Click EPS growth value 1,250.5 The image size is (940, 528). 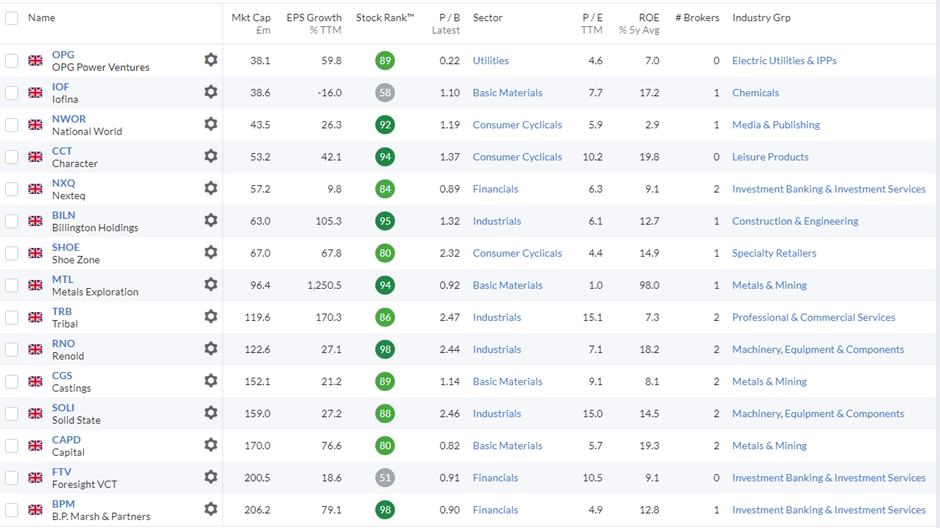(x=324, y=285)
